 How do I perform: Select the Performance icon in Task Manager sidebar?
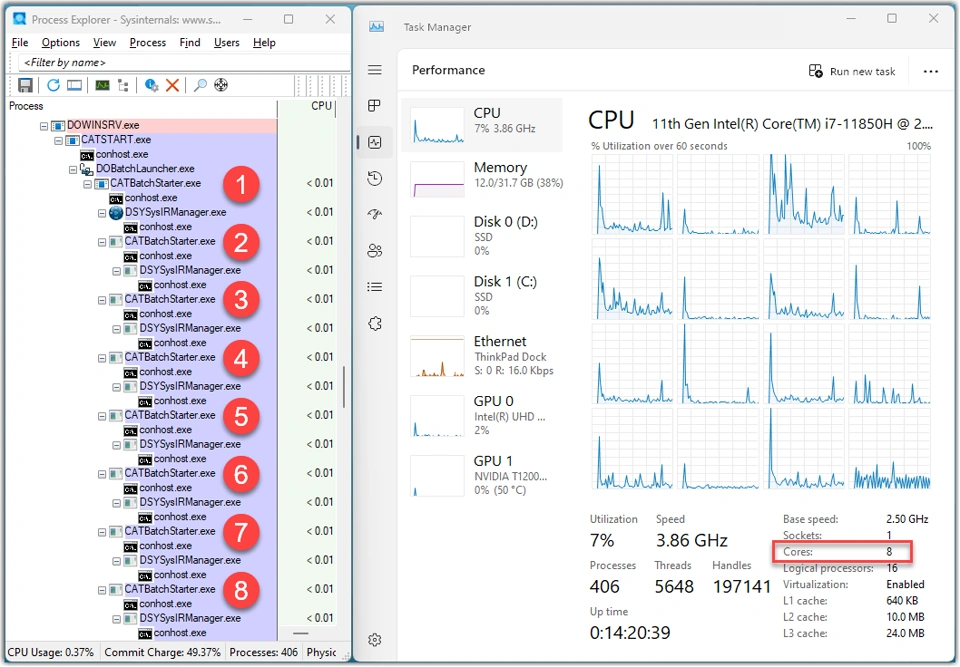375,142
